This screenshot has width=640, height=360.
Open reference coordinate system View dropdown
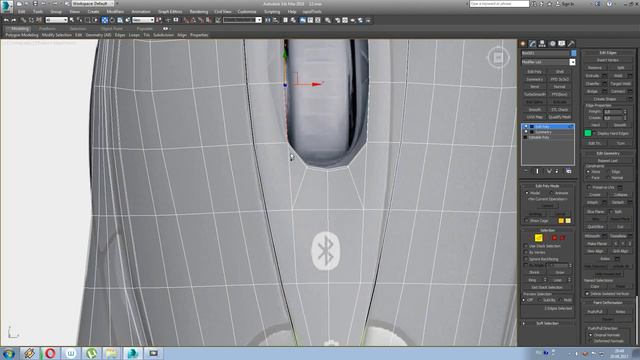point(143,20)
